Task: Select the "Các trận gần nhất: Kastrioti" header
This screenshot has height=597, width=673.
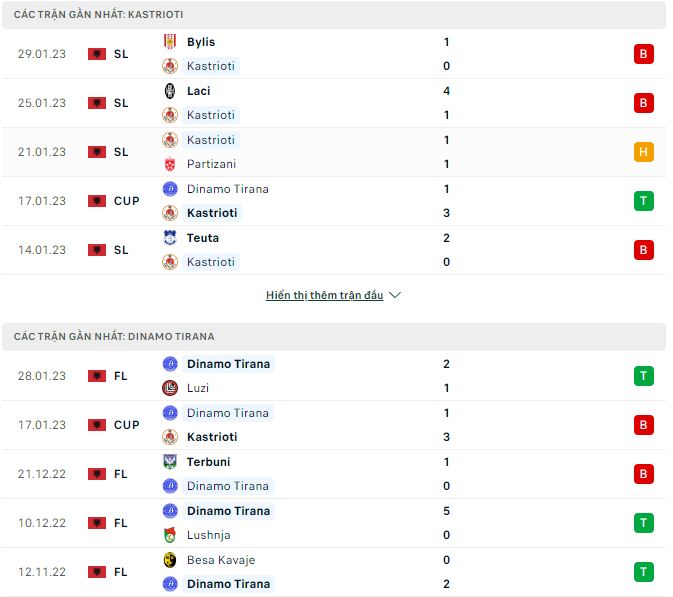Action: (98, 15)
